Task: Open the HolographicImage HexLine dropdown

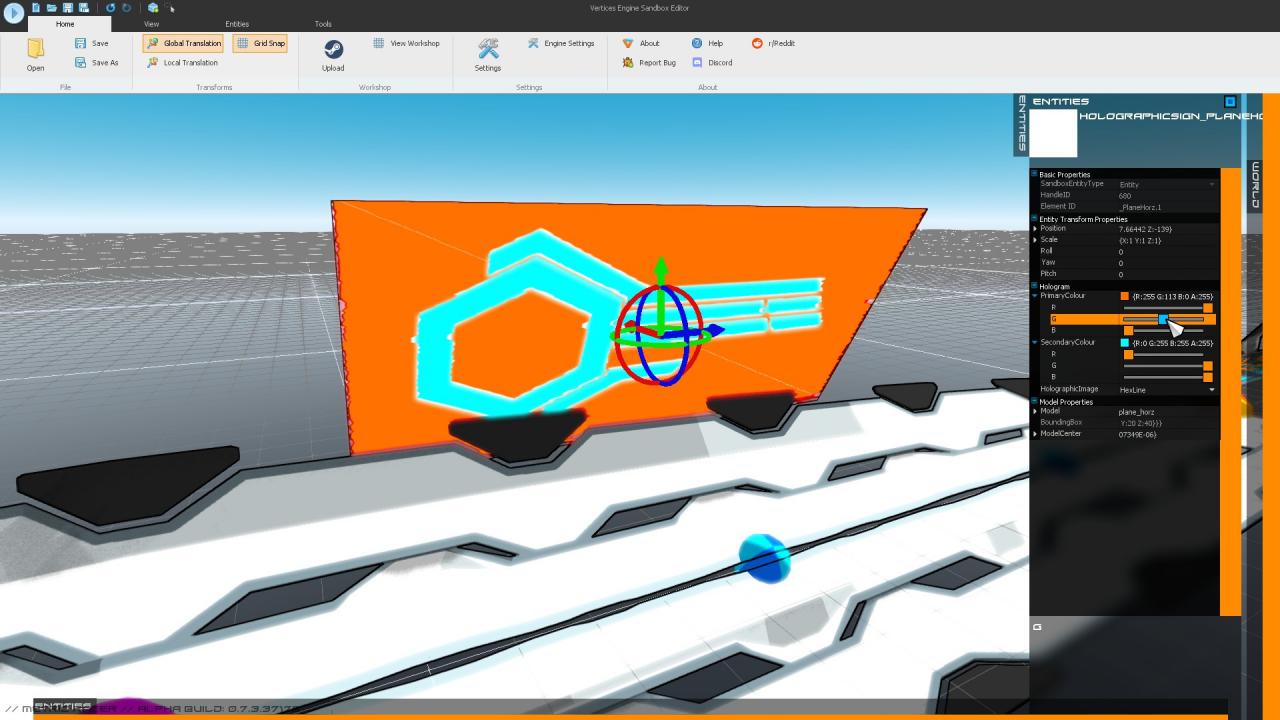Action: (1212, 390)
